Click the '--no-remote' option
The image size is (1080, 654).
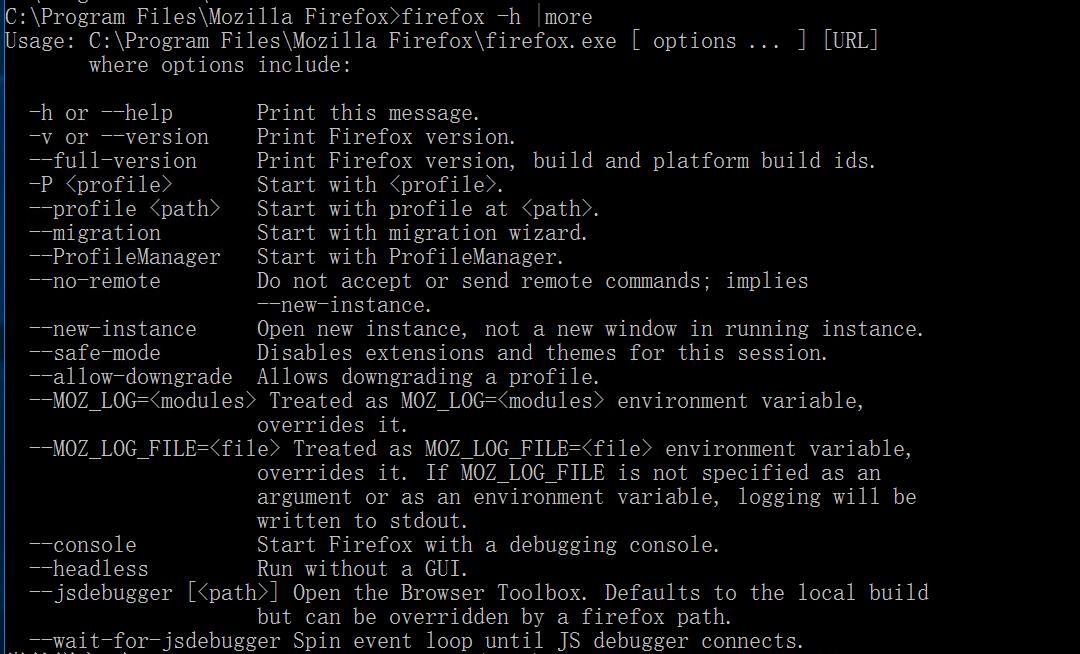click(95, 282)
